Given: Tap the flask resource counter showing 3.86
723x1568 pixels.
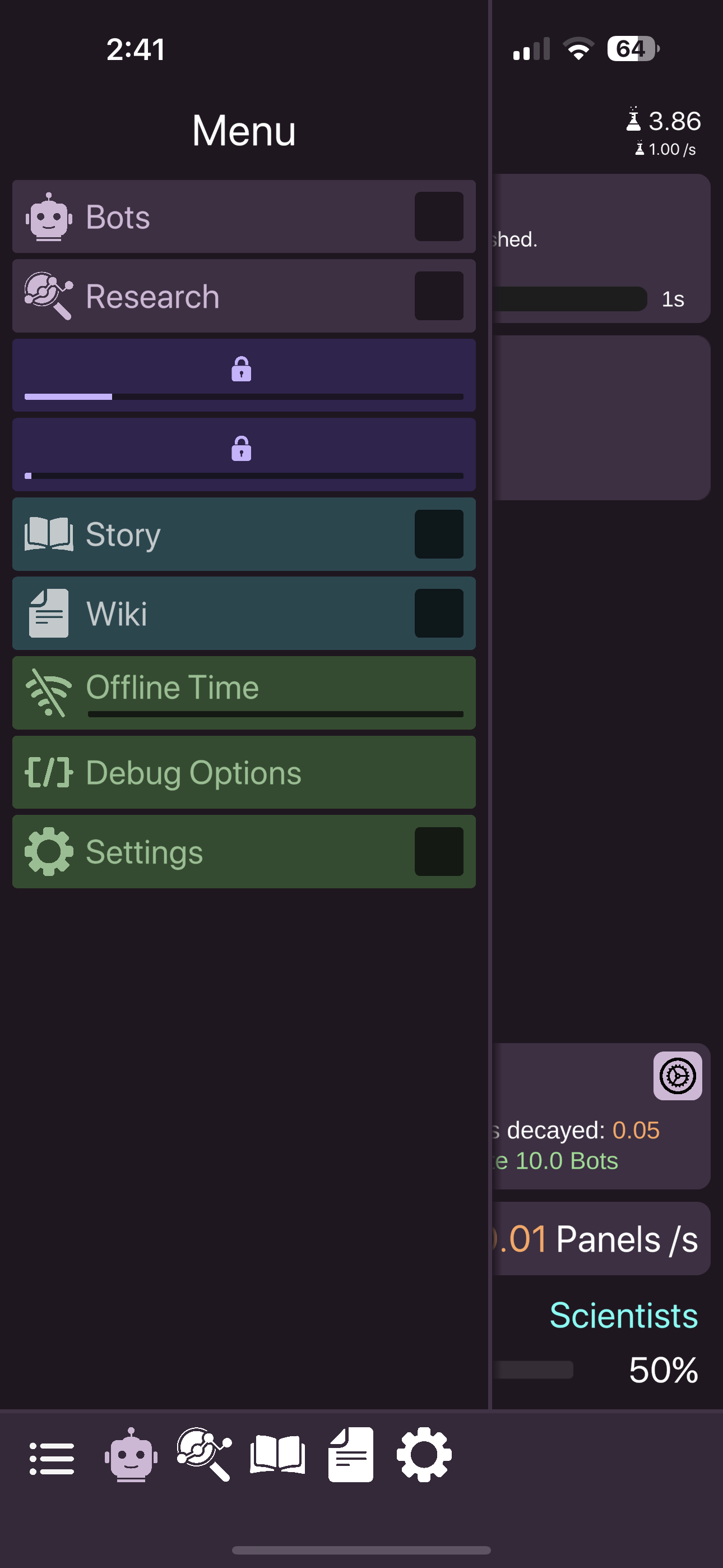Looking at the screenshot, I should 664,121.
